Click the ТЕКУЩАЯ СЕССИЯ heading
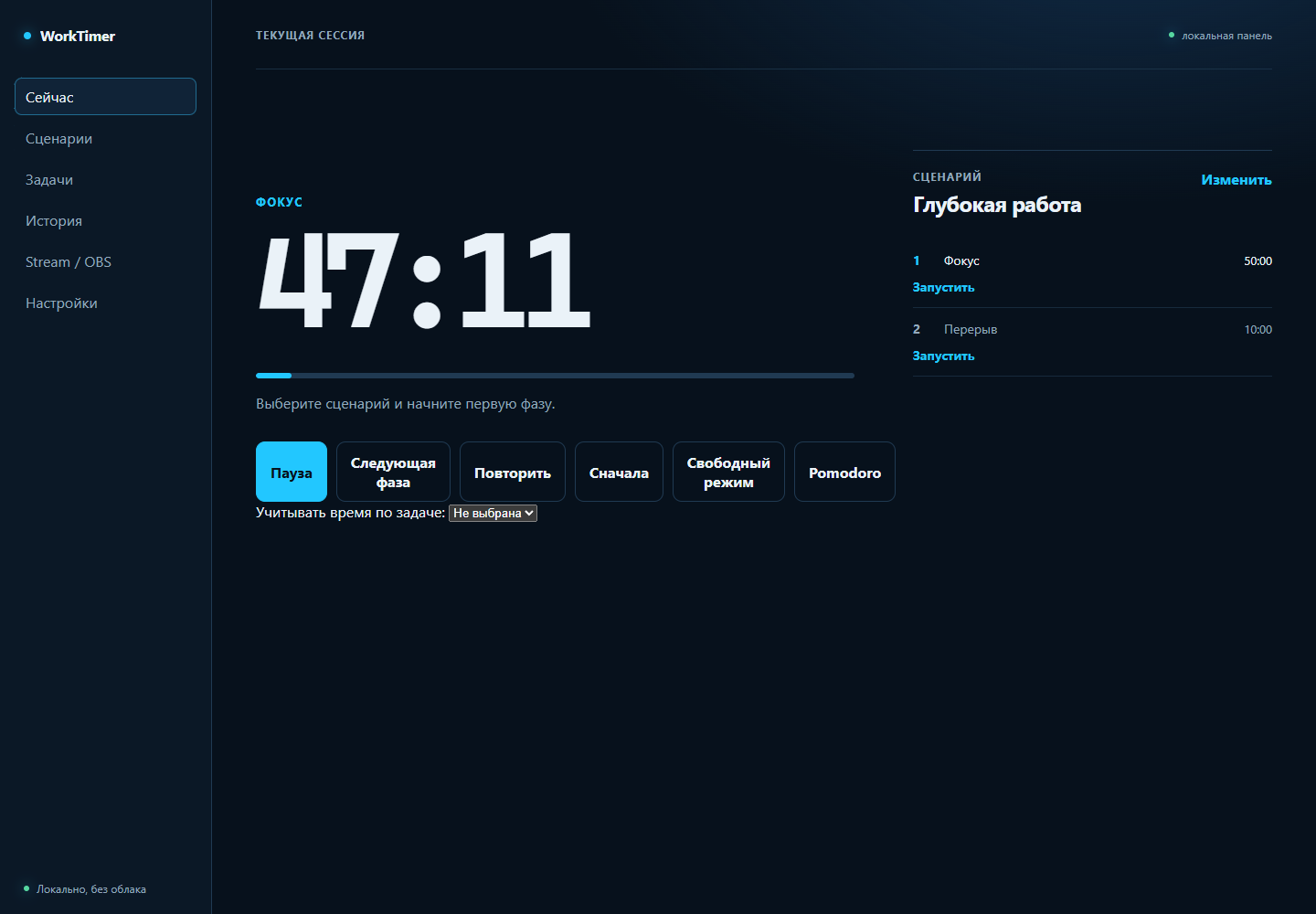The image size is (1316, 914). [x=310, y=36]
